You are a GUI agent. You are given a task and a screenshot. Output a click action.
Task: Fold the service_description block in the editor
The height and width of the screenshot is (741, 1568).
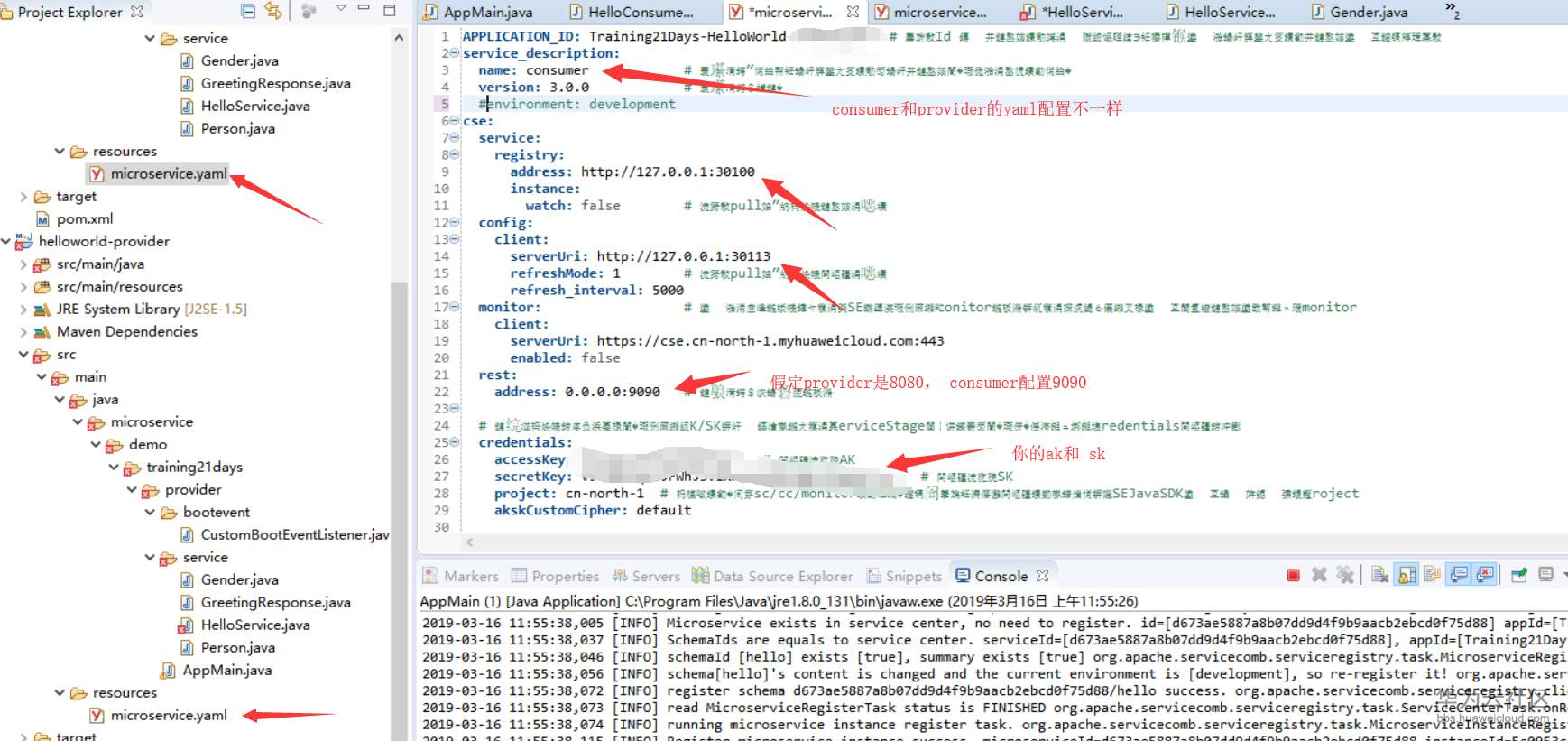(454, 53)
